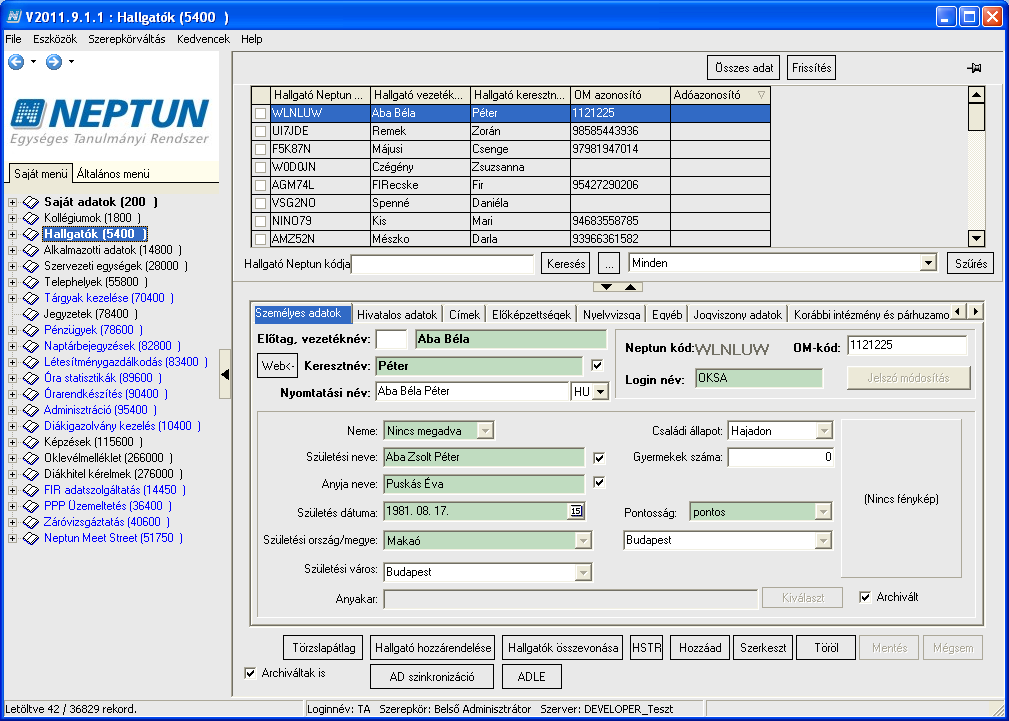Click the Hallgatók összevonása button

tap(563, 648)
